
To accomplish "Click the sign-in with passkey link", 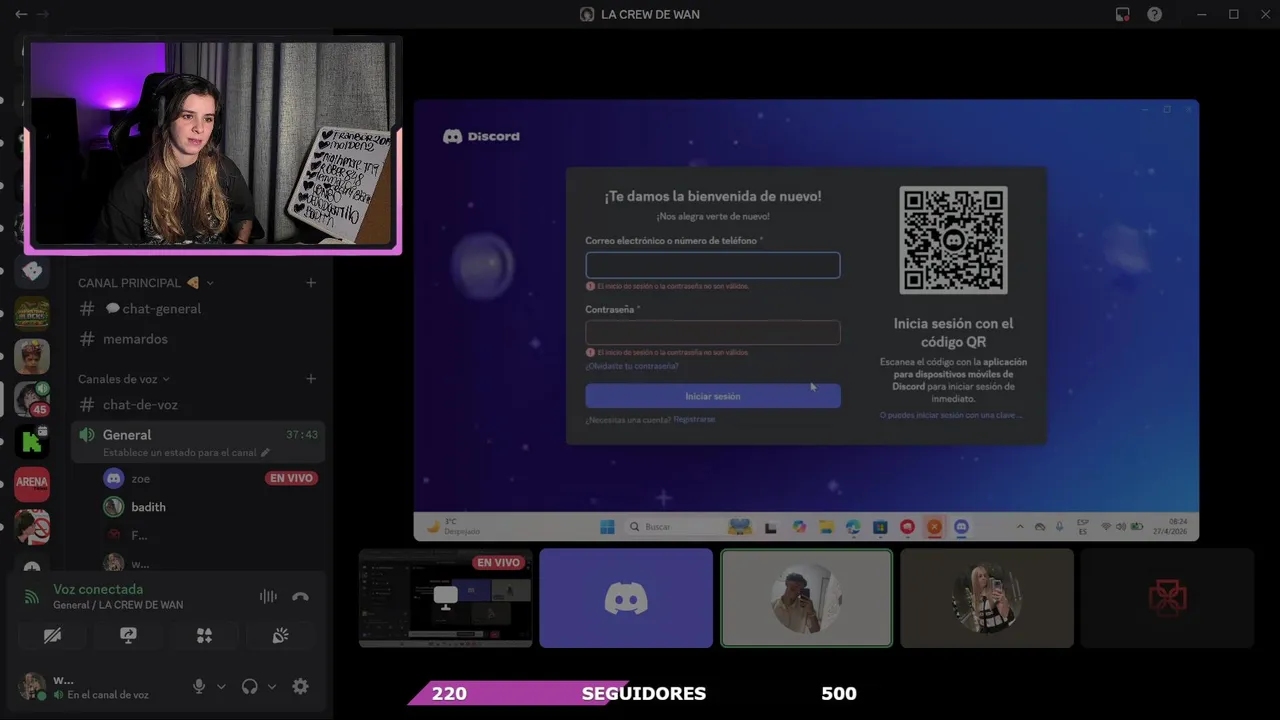I will click(x=950, y=415).
